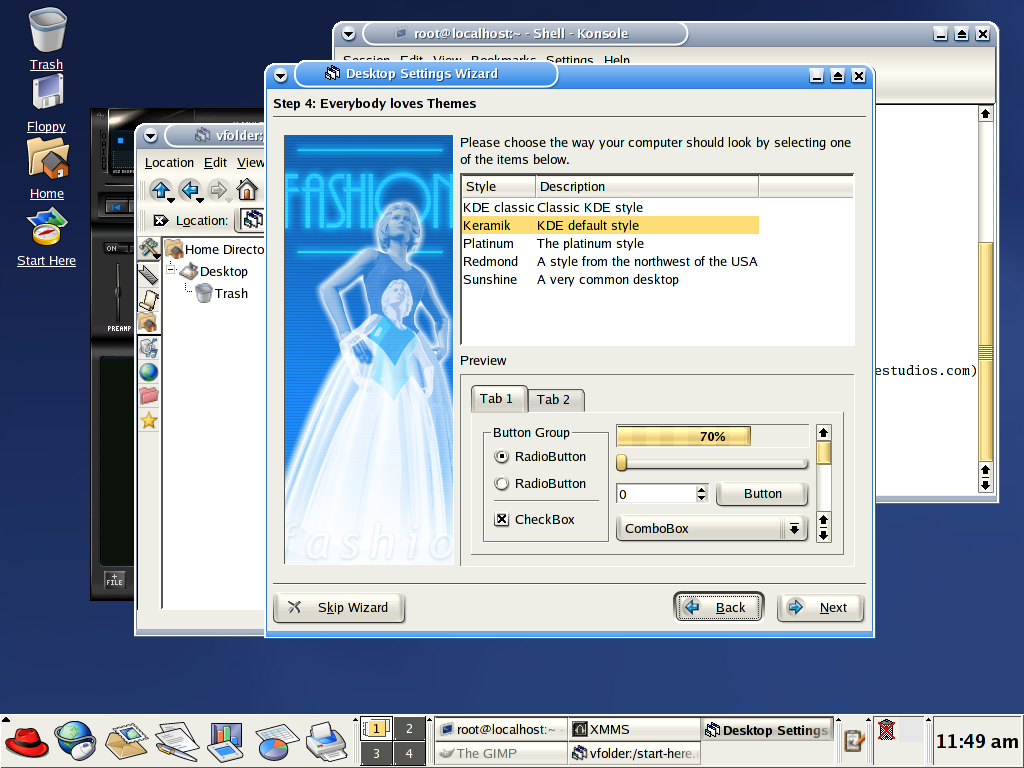Select the scroll history icon in vfolder sidebar
The width and height of the screenshot is (1024, 768).
coord(149,300)
